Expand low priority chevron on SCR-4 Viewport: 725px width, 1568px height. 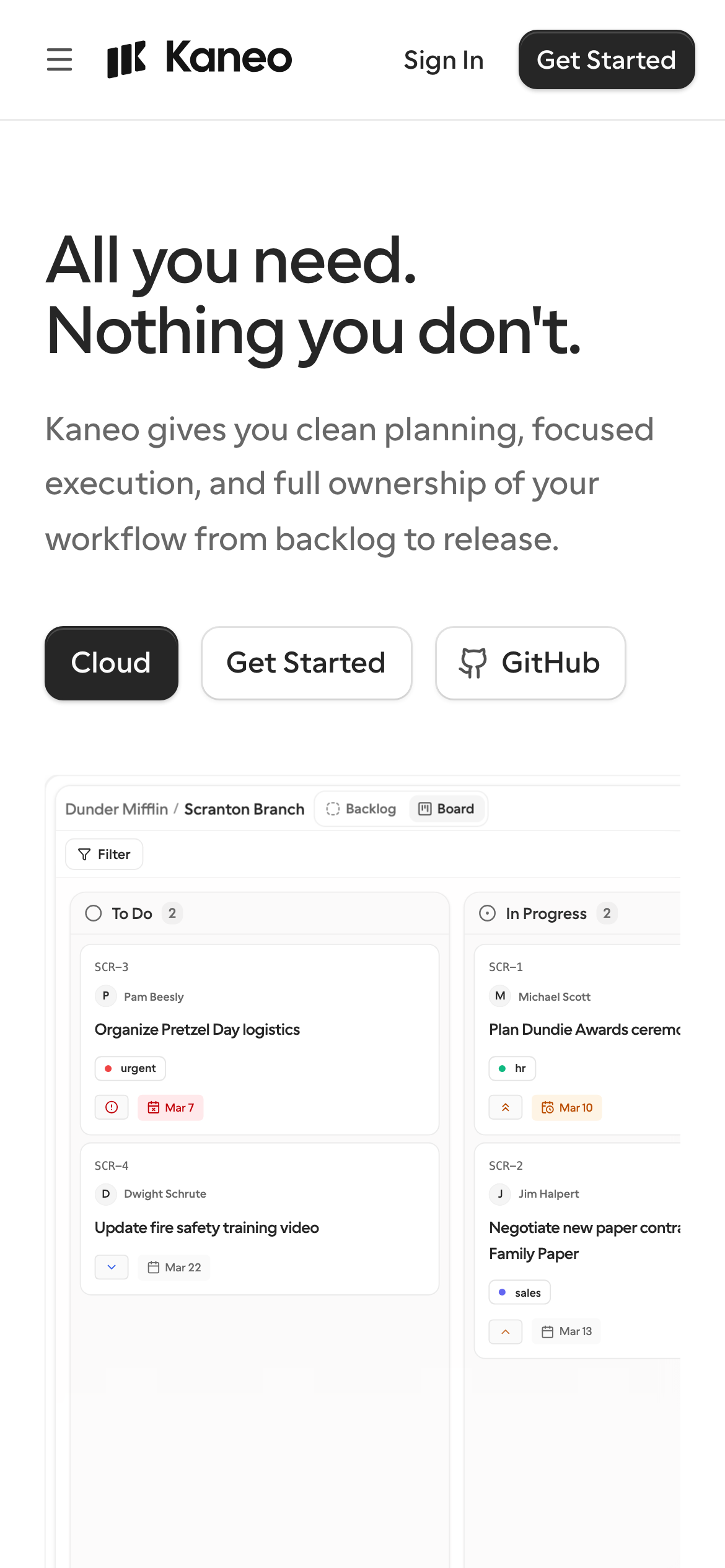[112, 1267]
